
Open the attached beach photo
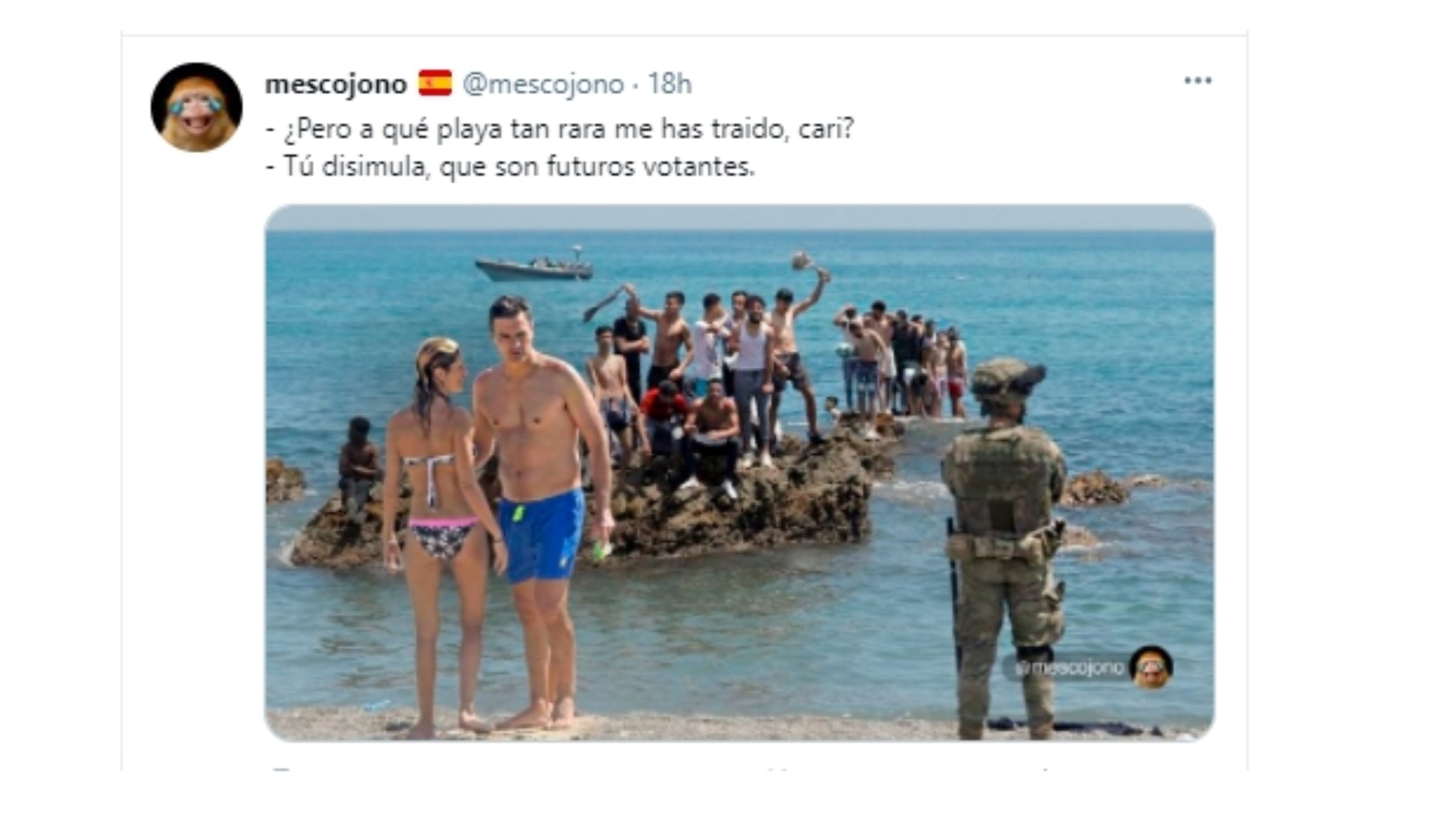739,472
